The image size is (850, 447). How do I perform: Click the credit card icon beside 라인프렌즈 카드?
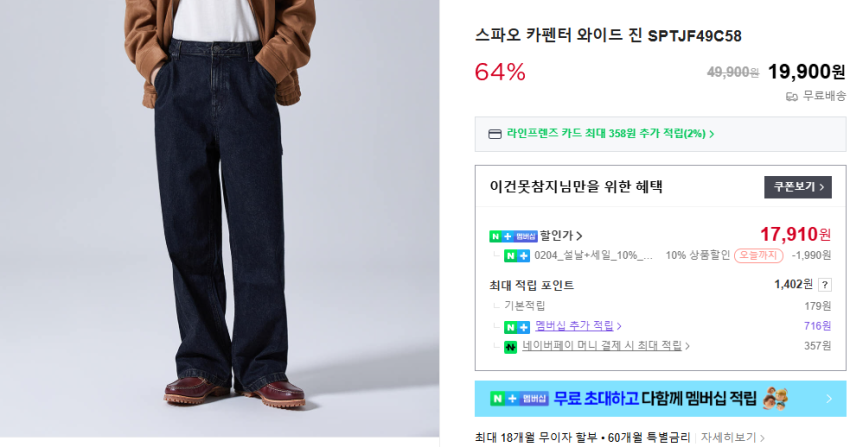point(494,134)
